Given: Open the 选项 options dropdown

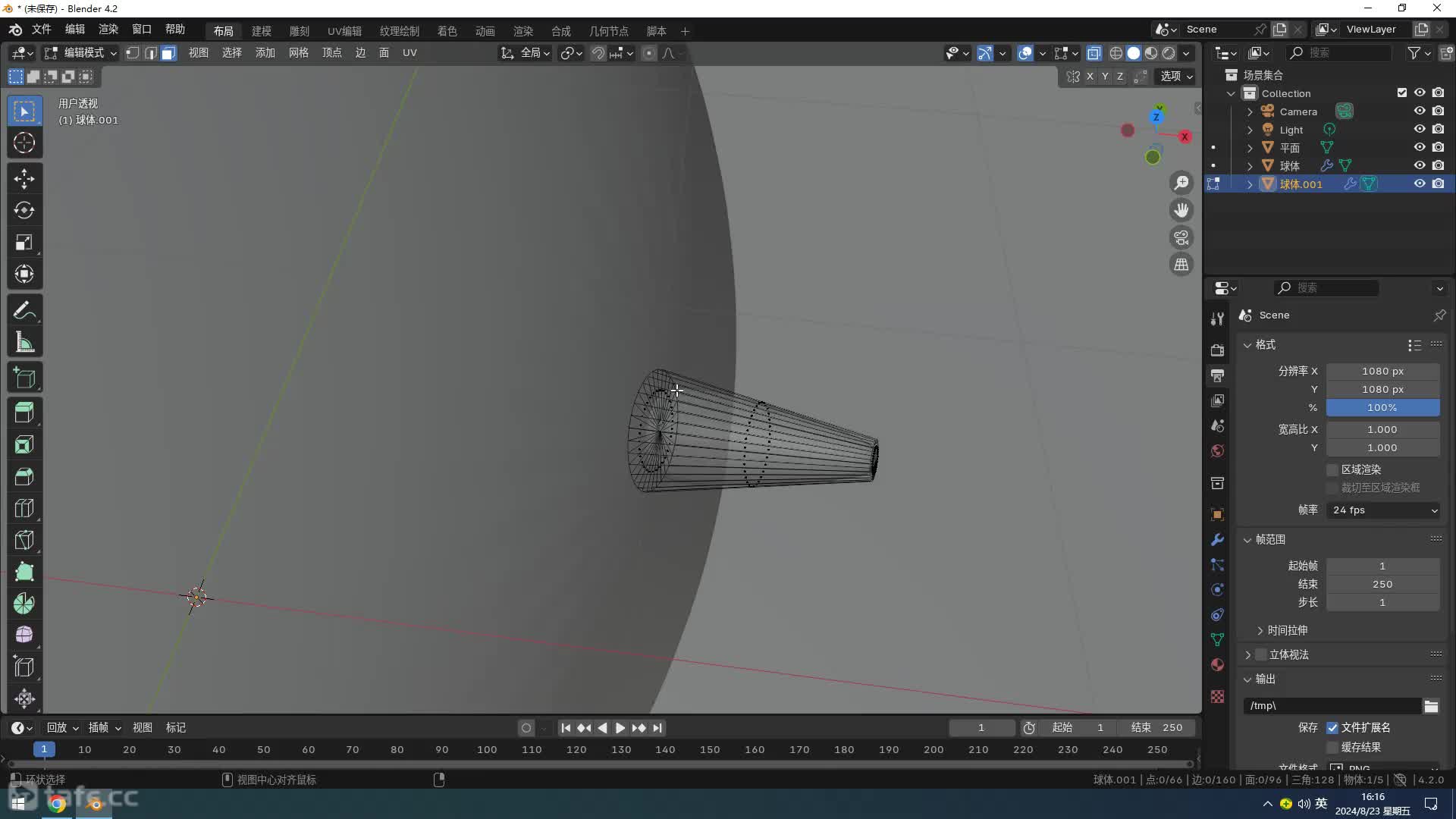Looking at the screenshot, I should pyautogui.click(x=1176, y=77).
